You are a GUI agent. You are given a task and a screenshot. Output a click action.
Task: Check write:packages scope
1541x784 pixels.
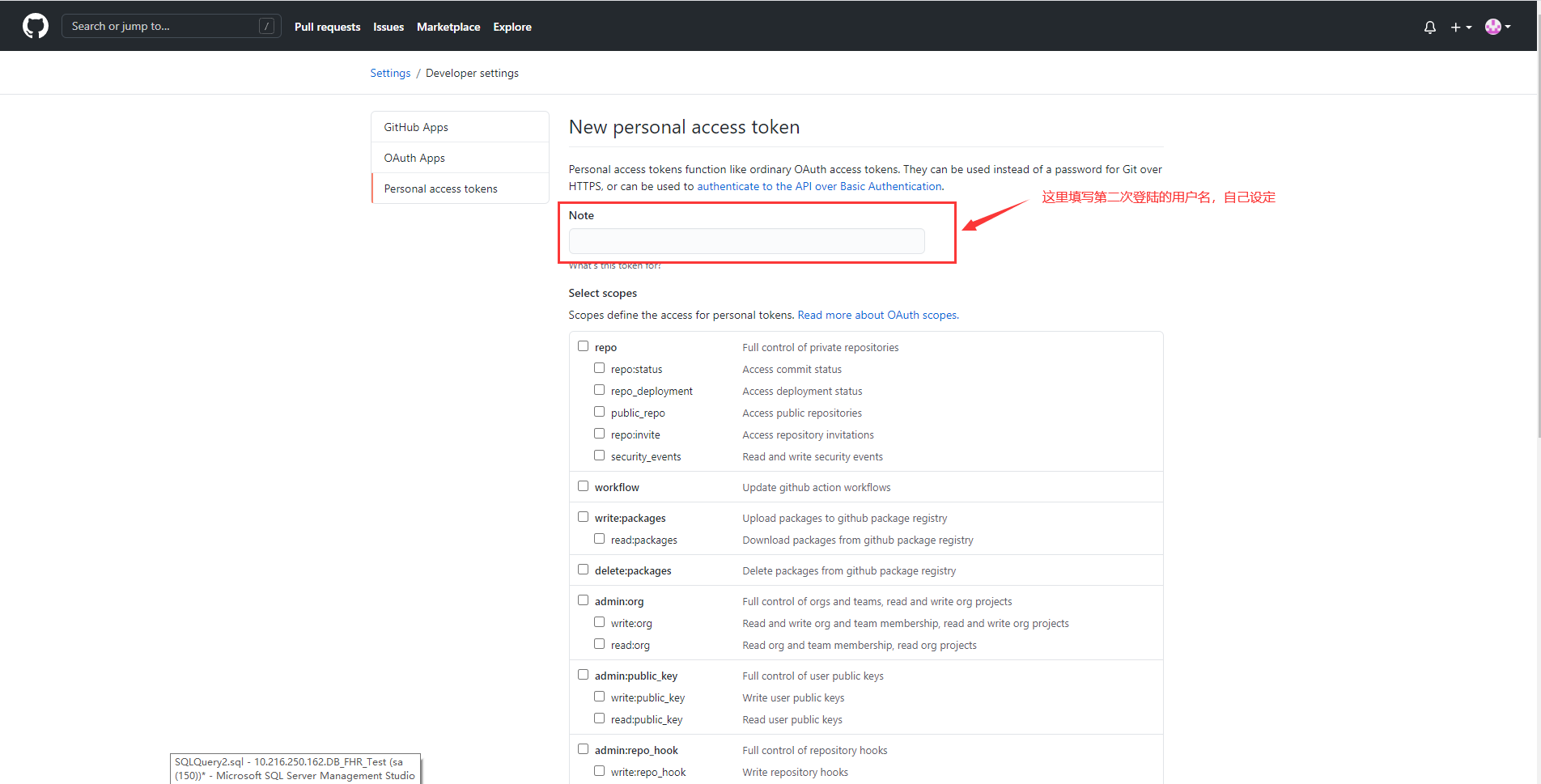click(x=583, y=517)
